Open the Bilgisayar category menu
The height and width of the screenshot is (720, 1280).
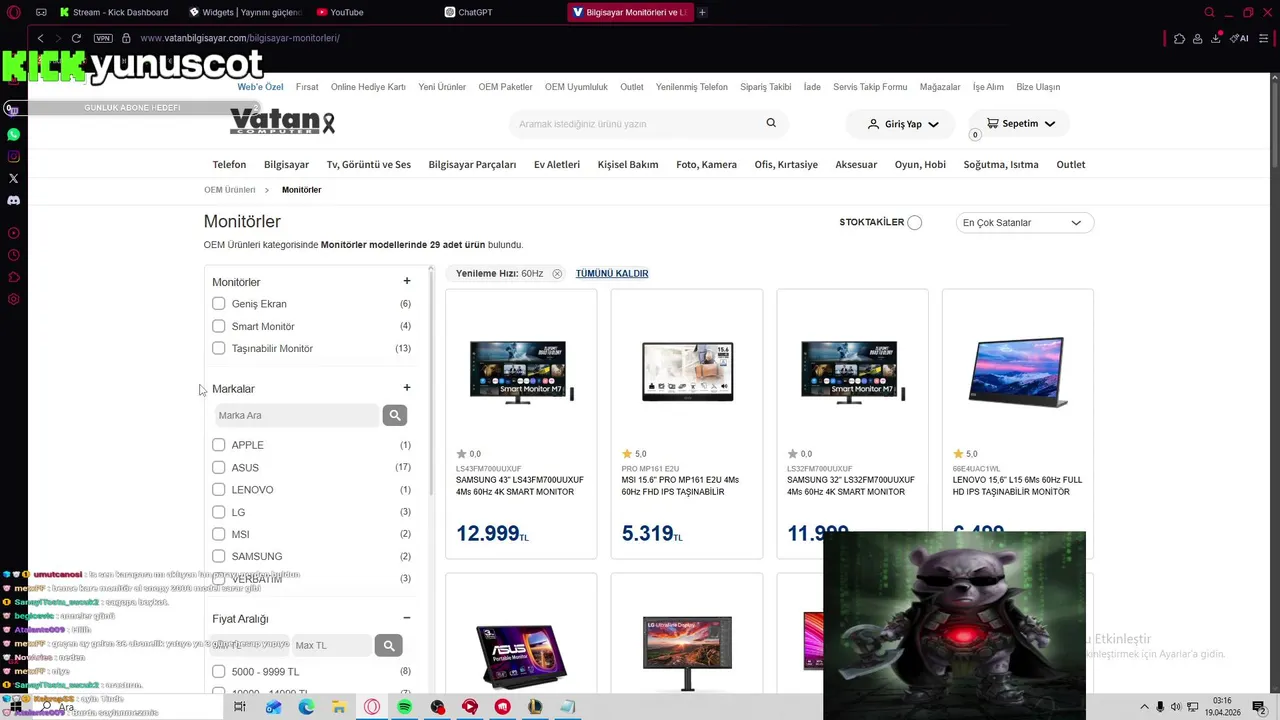(x=286, y=164)
